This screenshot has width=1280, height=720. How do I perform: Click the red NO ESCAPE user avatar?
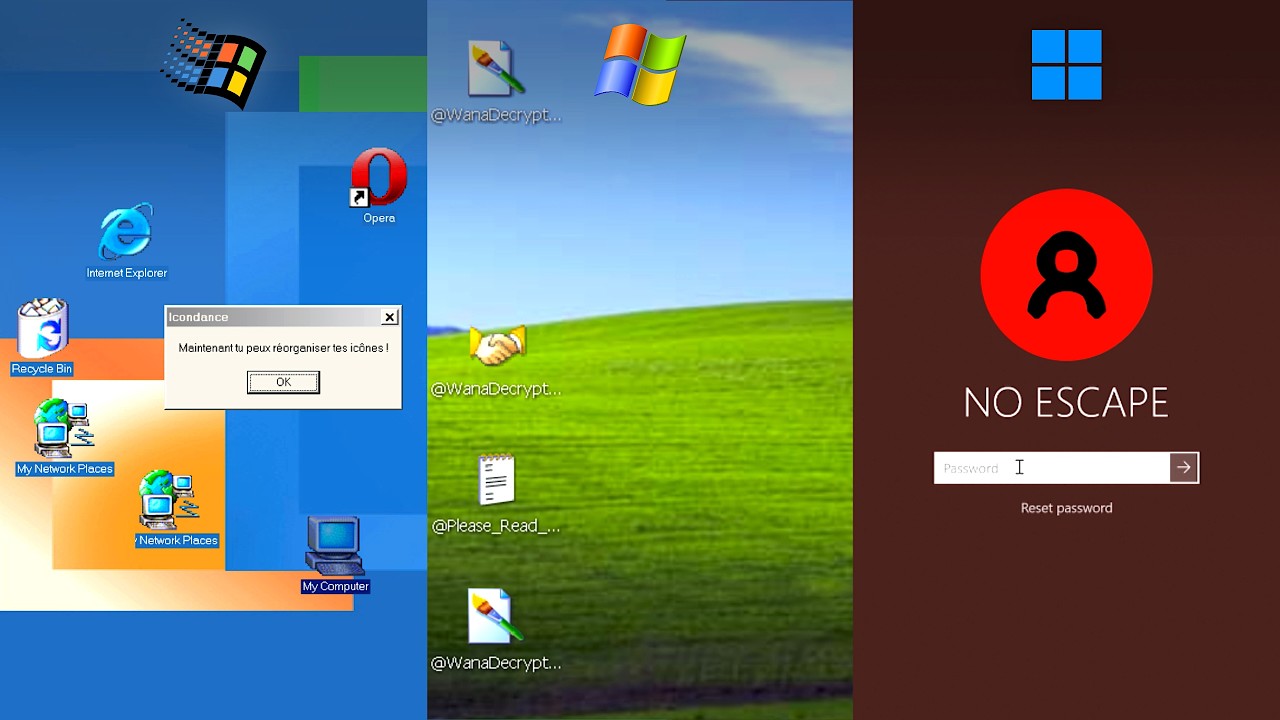(x=1066, y=275)
